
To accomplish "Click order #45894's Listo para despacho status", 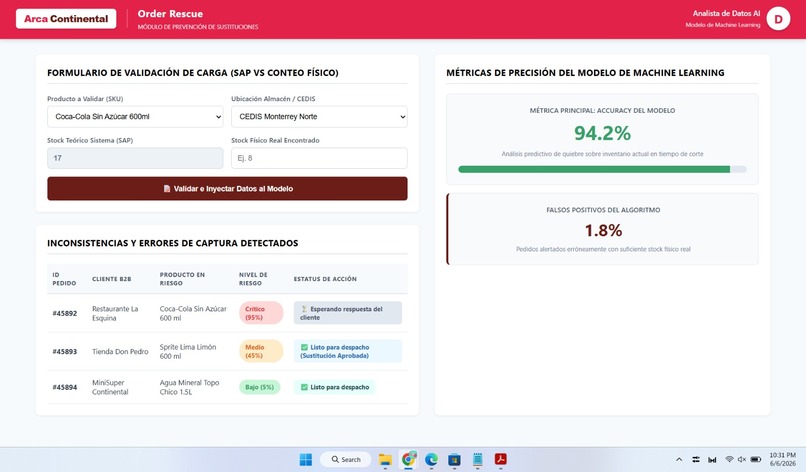I will click(335, 387).
